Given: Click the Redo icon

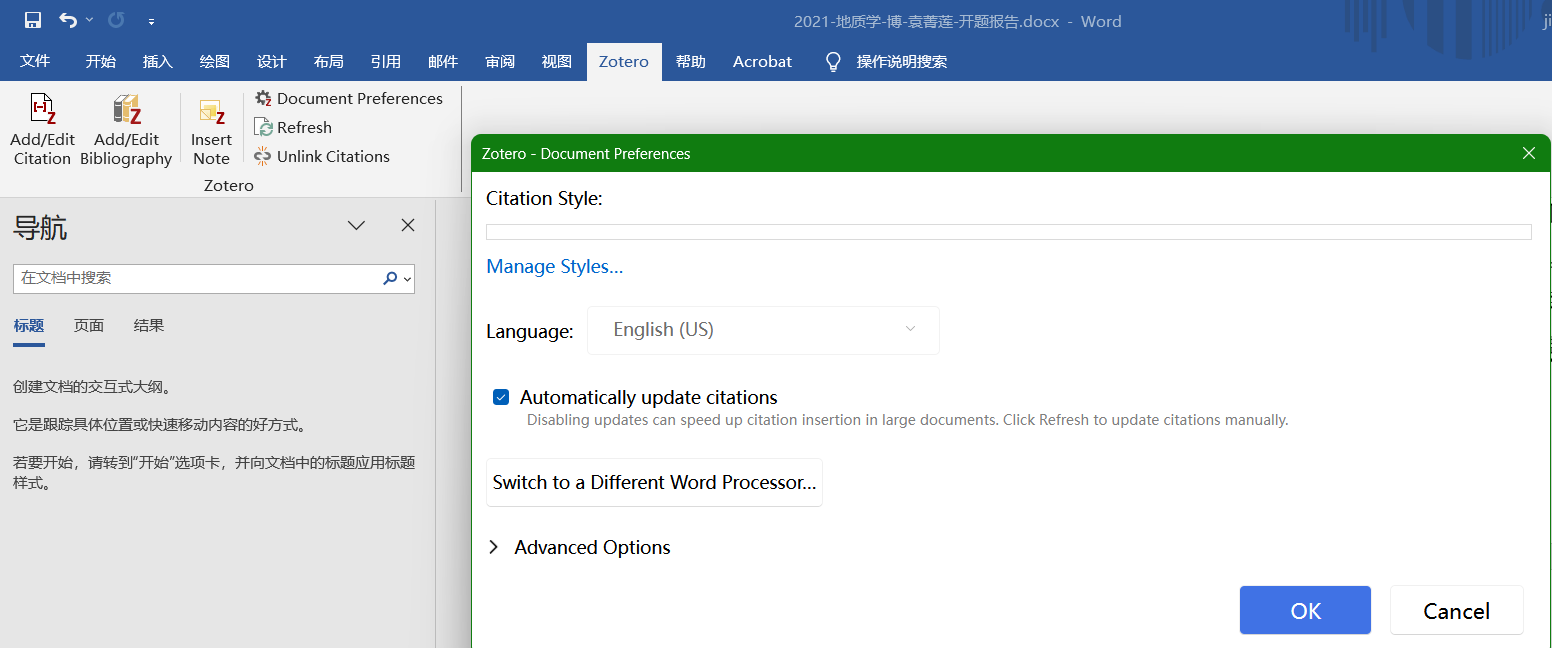Looking at the screenshot, I should point(116,20).
